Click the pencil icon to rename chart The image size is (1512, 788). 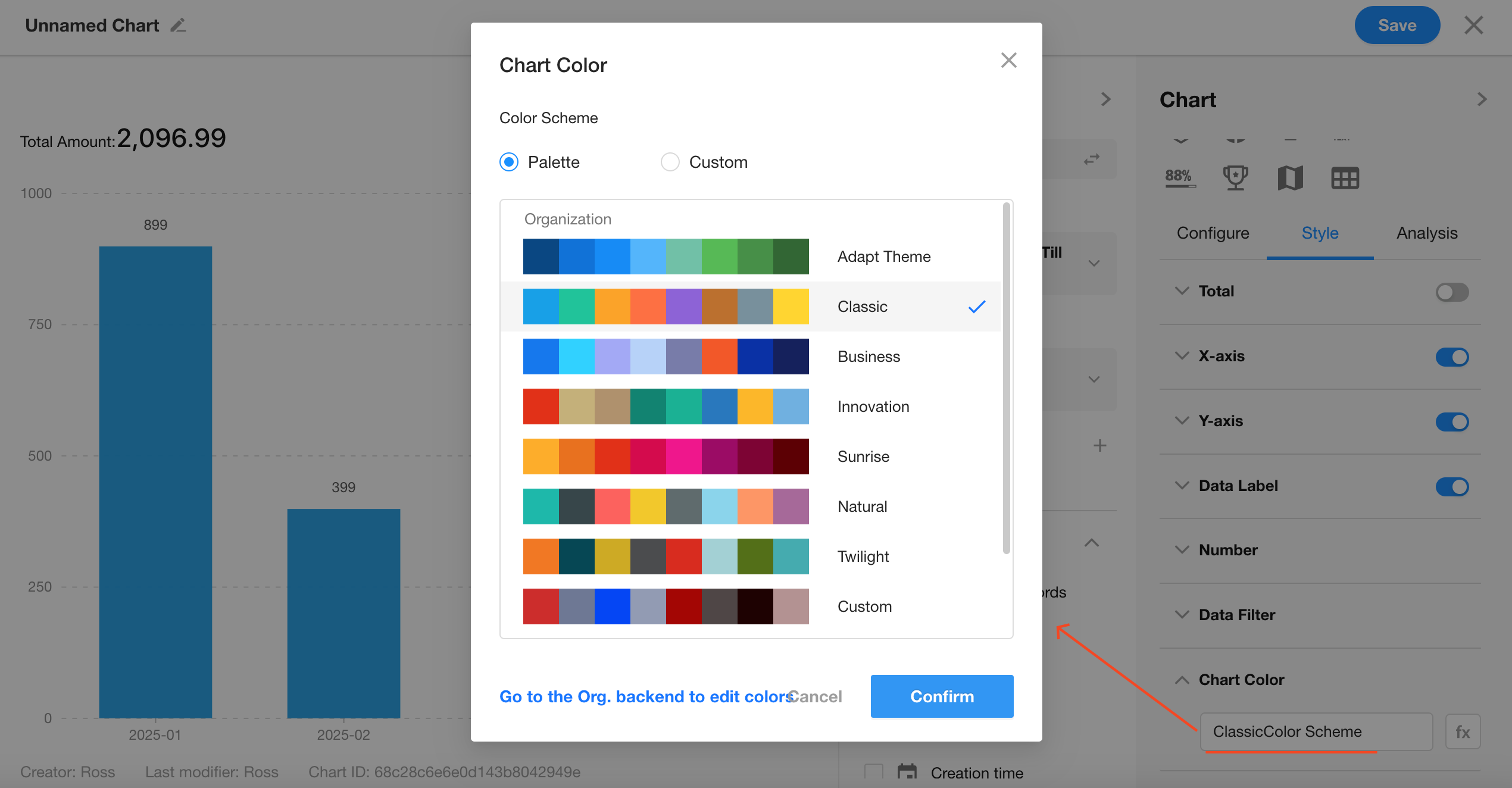tap(178, 26)
